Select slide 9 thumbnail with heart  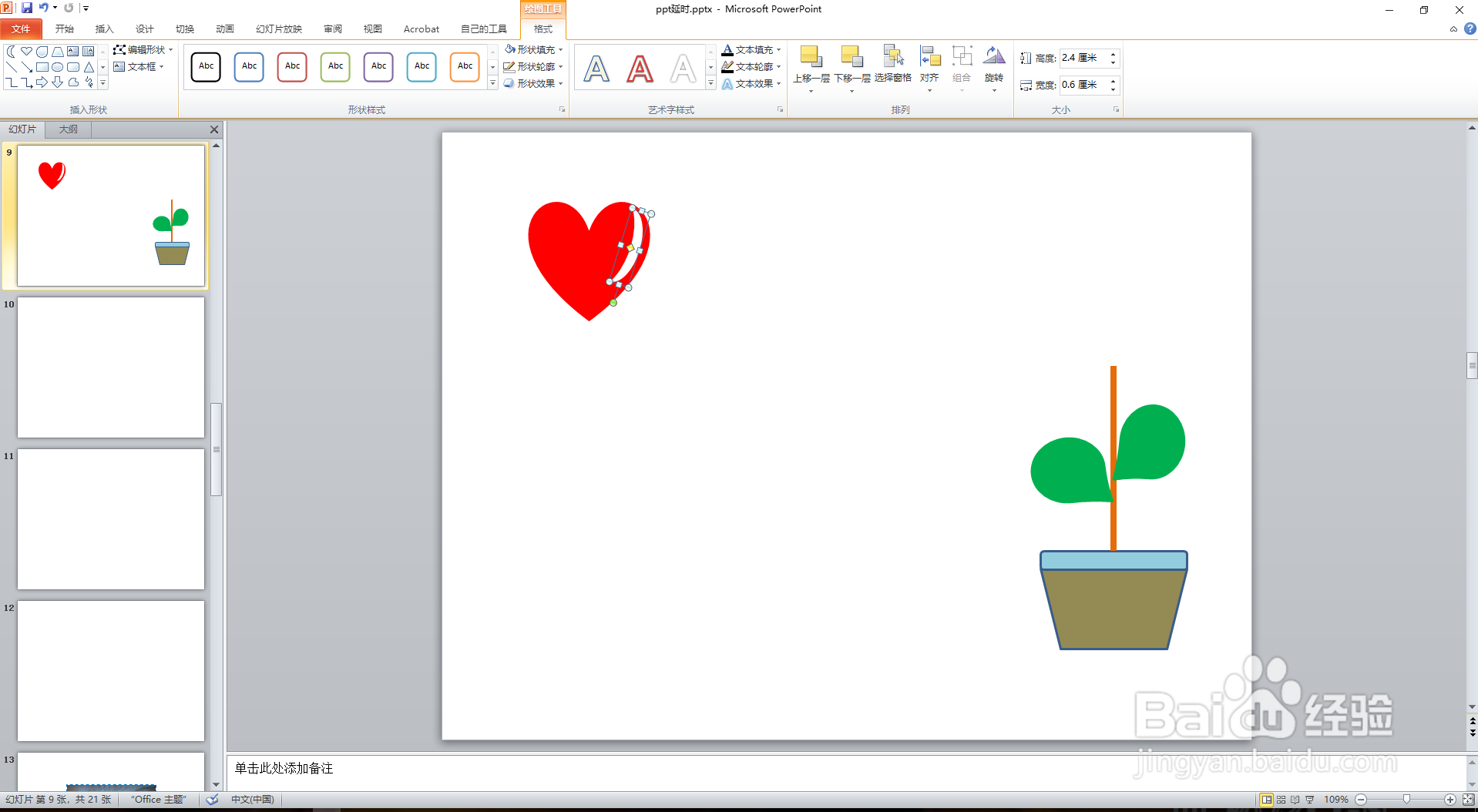[111, 216]
